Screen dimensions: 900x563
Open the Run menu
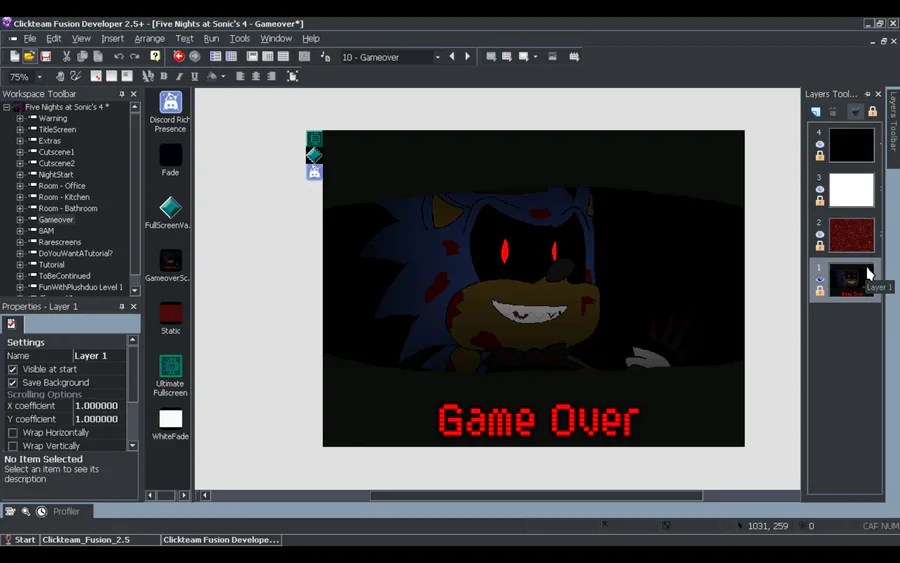pyautogui.click(x=211, y=38)
